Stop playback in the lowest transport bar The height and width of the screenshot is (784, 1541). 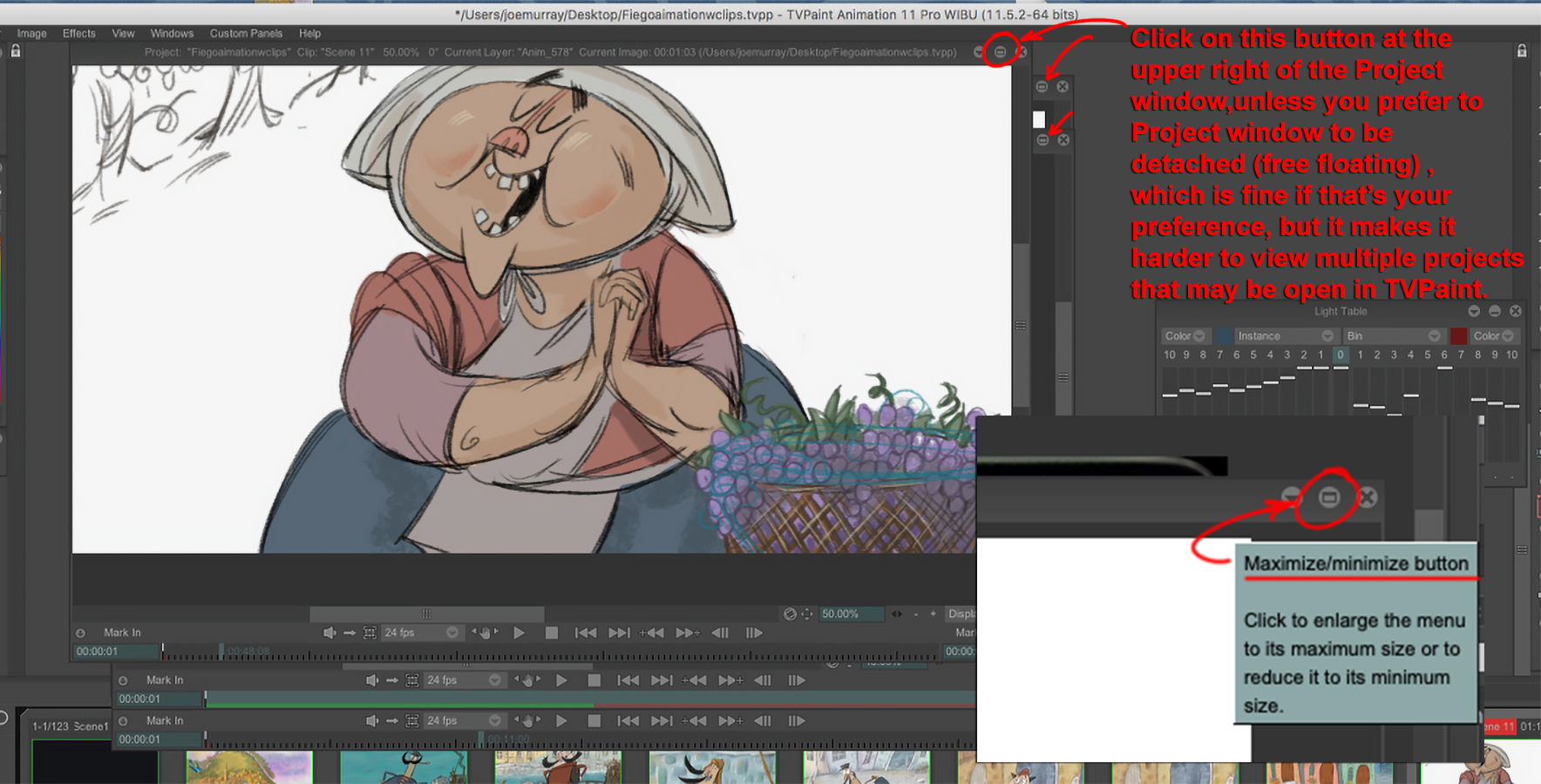(x=594, y=721)
